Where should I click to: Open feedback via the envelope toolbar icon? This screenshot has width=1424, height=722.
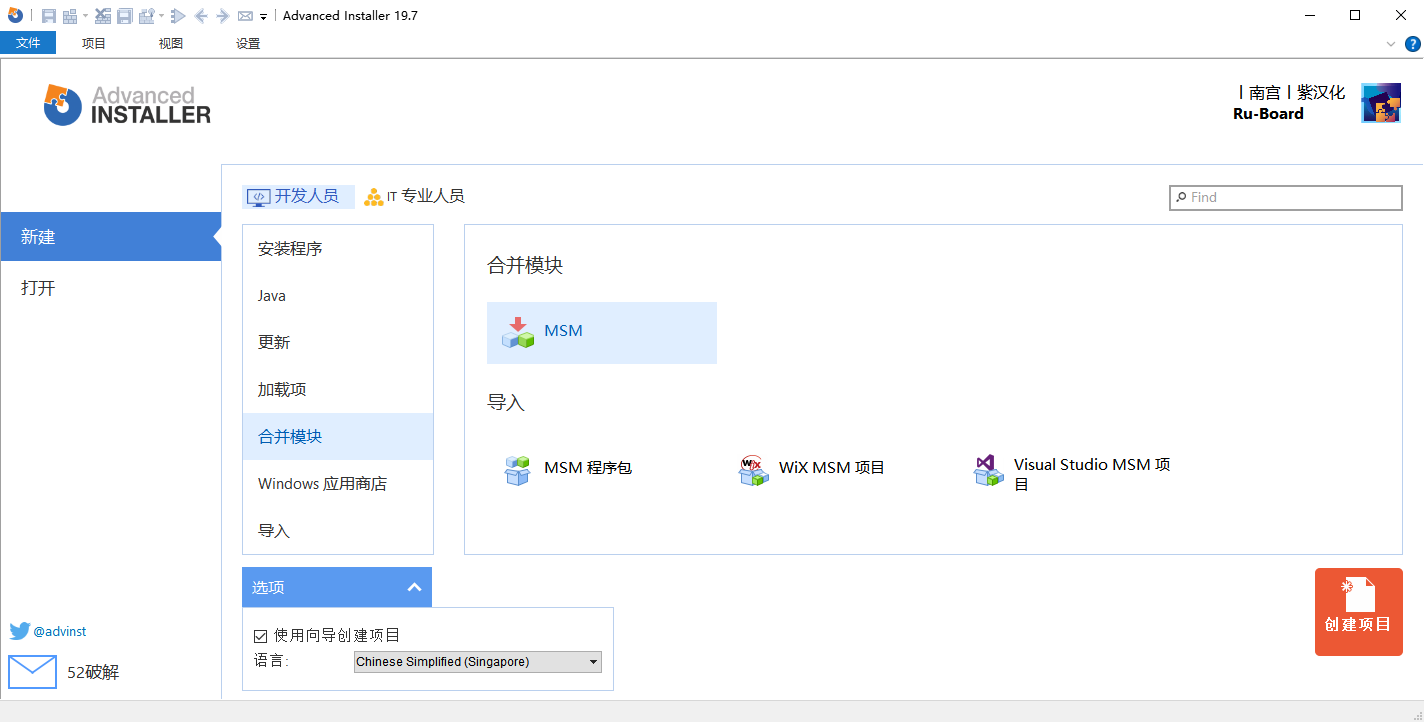pyautogui.click(x=245, y=15)
